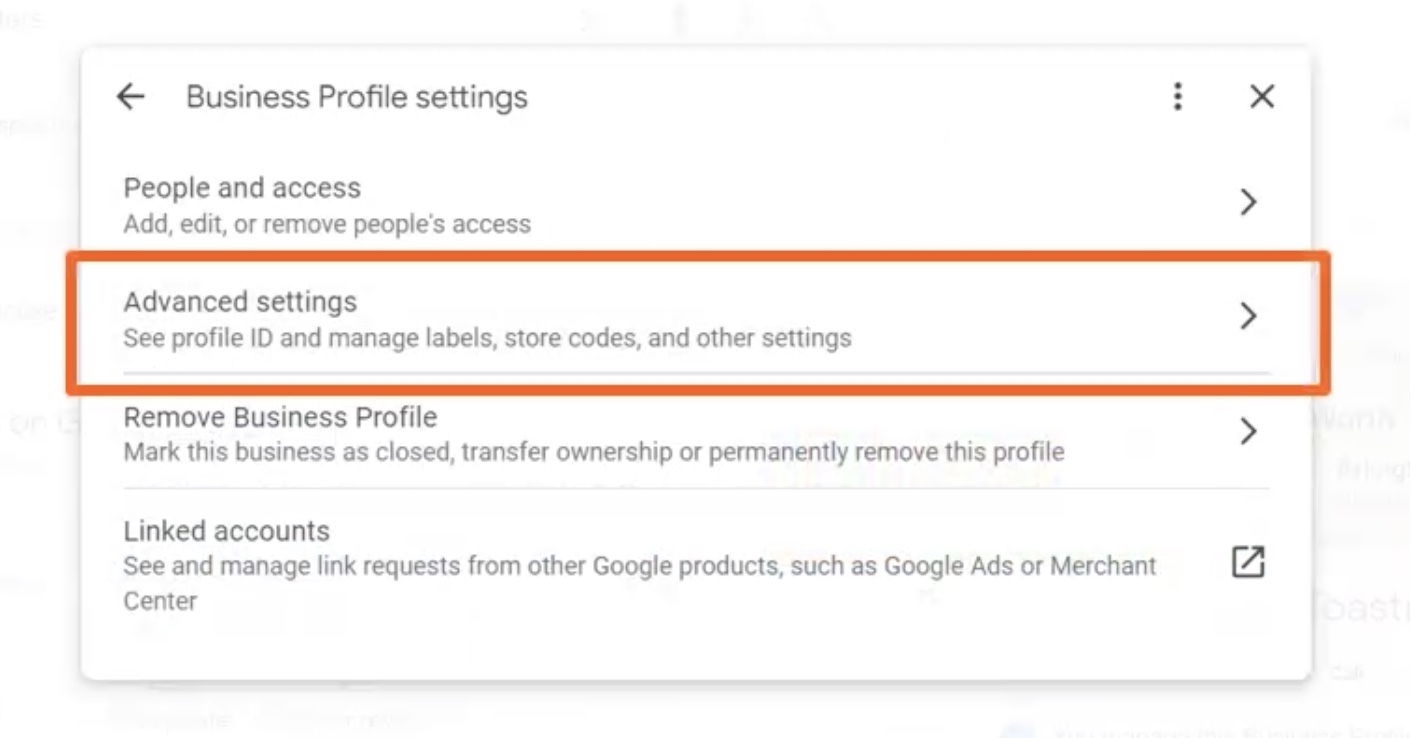This screenshot has height=738, width=1410.
Task: Click the "Business Profile settings" dialog title
Action: [x=357, y=97]
